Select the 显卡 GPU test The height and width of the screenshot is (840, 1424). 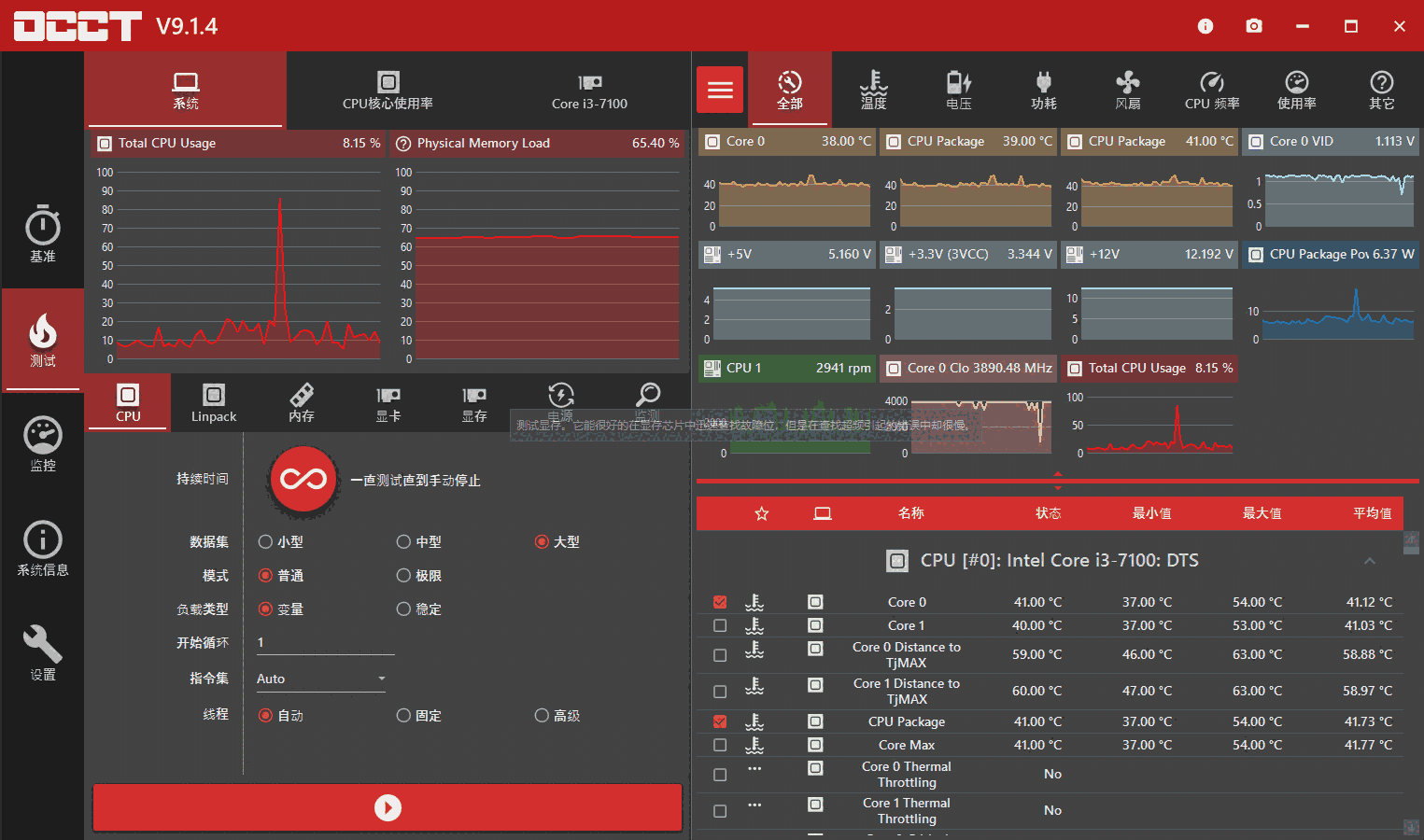pos(388,403)
